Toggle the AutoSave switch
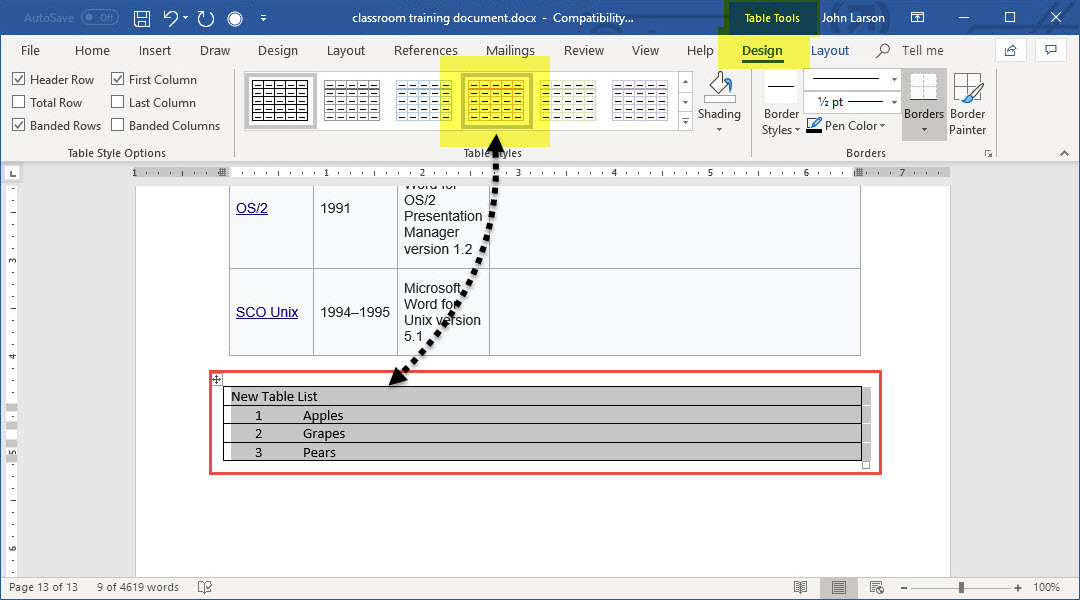 coord(100,18)
